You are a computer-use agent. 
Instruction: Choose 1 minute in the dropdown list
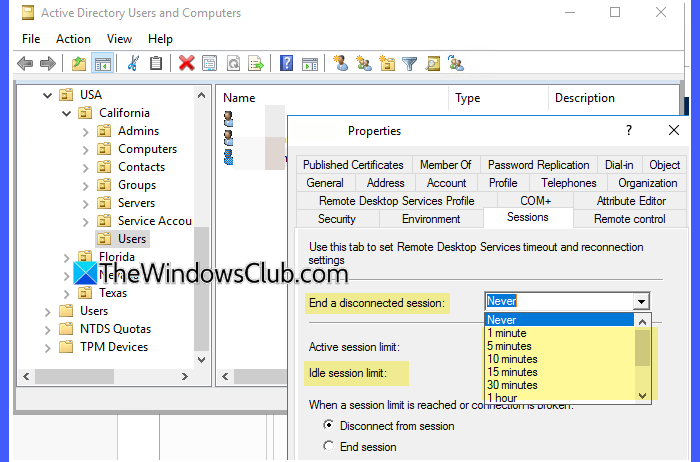[x=559, y=333]
